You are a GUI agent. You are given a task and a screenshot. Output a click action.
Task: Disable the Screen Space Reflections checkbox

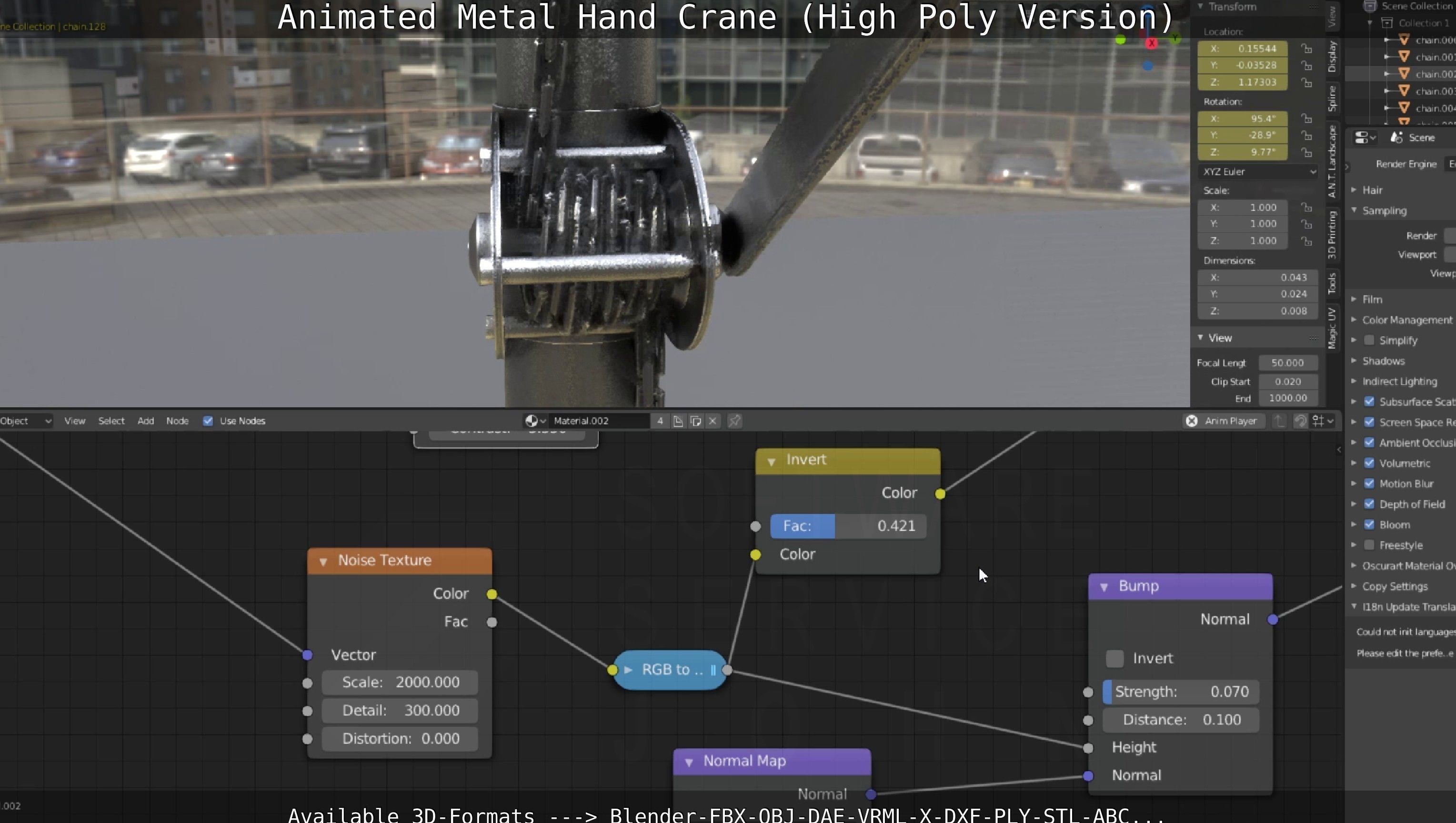[1369, 422]
